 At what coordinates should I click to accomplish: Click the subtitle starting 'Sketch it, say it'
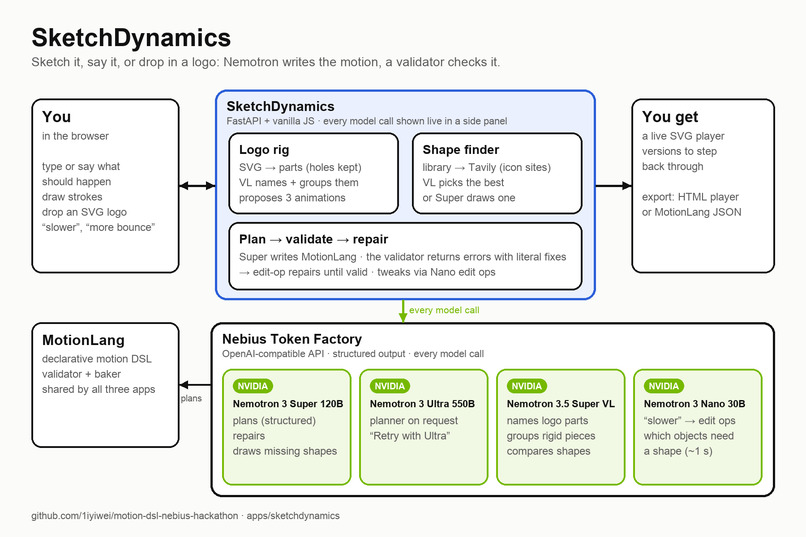click(x=266, y=62)
